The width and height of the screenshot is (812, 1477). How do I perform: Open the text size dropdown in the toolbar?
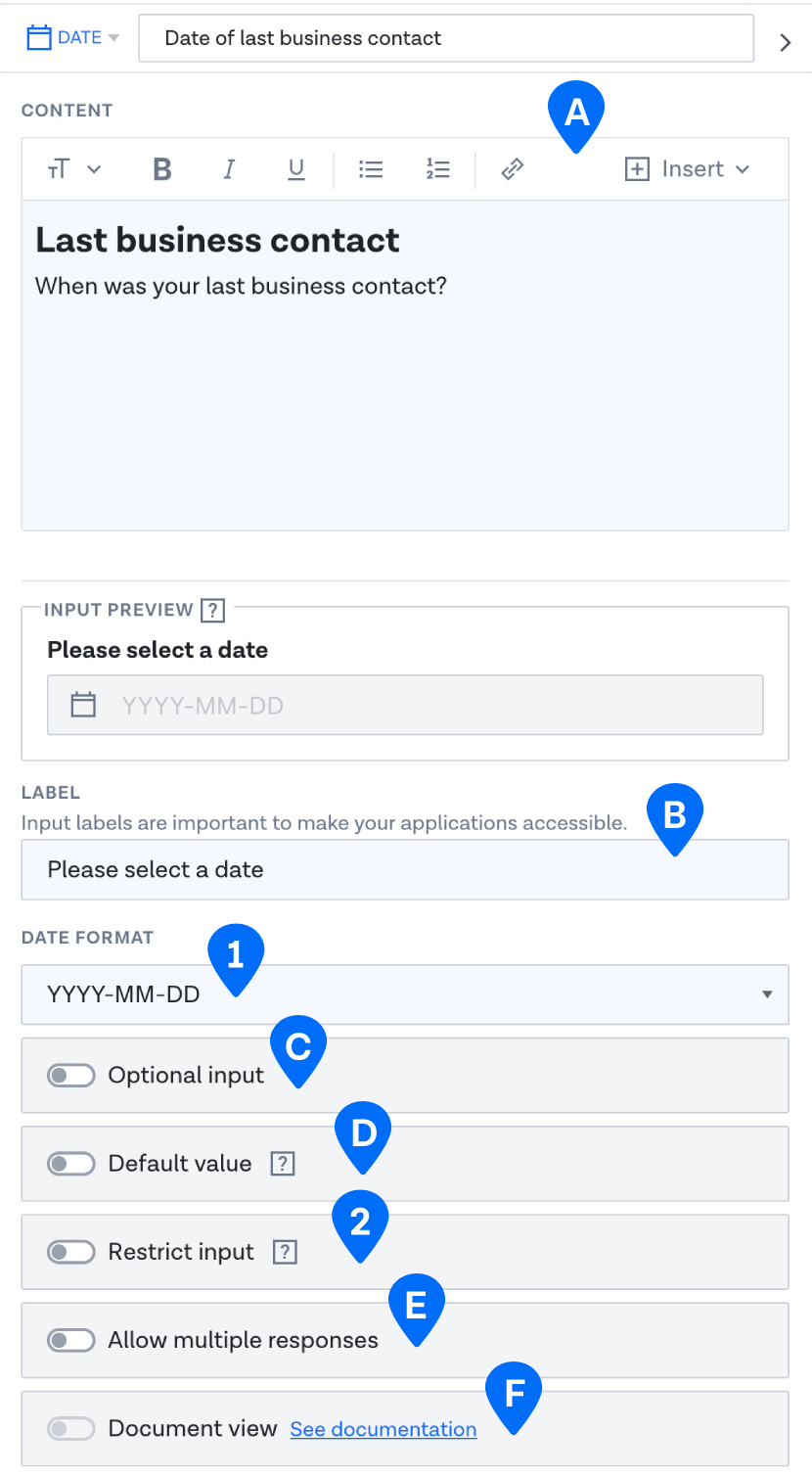[x=72, y=168]
